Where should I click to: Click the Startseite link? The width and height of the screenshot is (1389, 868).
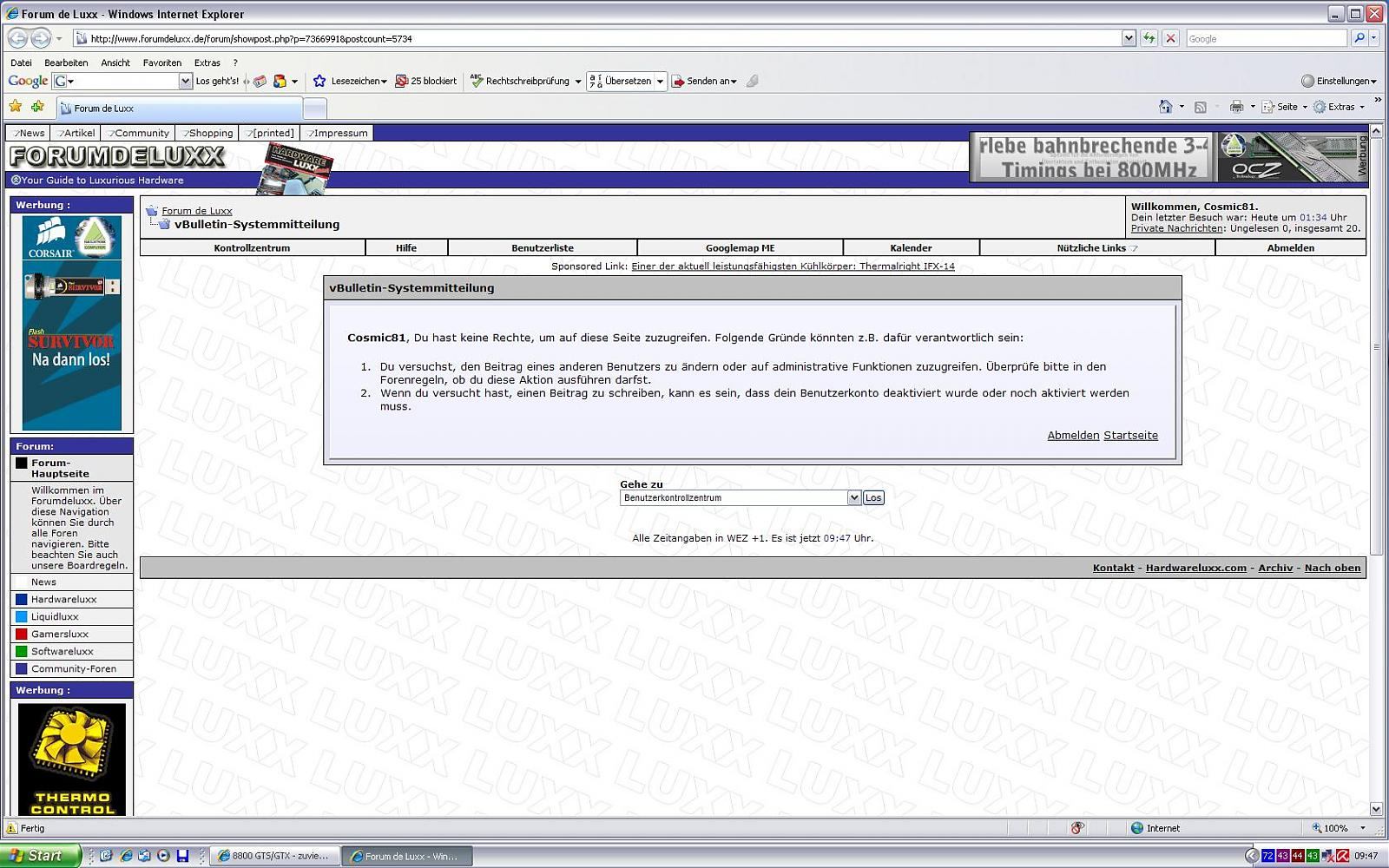point(1130,435)
